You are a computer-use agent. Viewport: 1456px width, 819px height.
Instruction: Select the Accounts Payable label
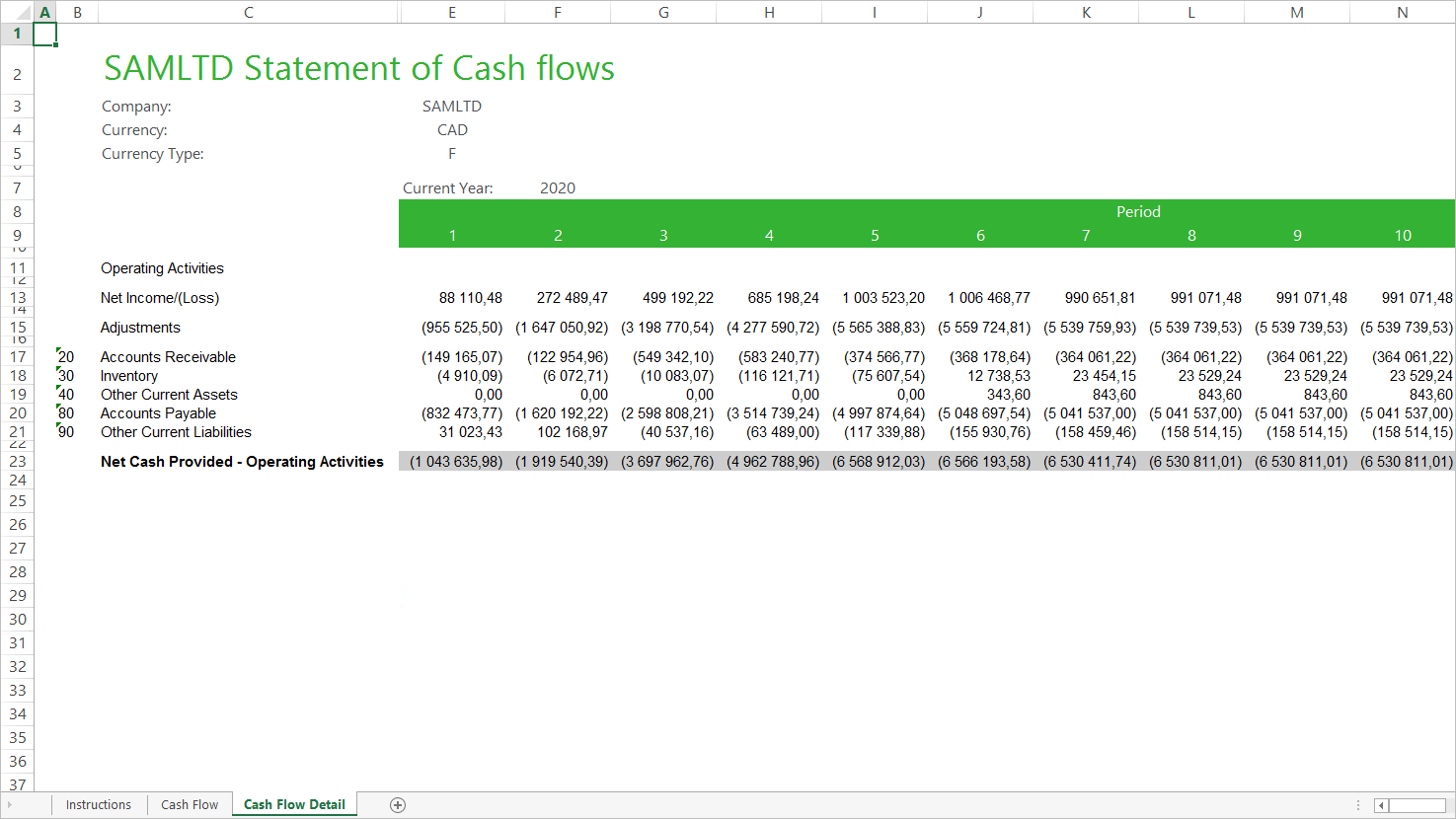(158, 413)
